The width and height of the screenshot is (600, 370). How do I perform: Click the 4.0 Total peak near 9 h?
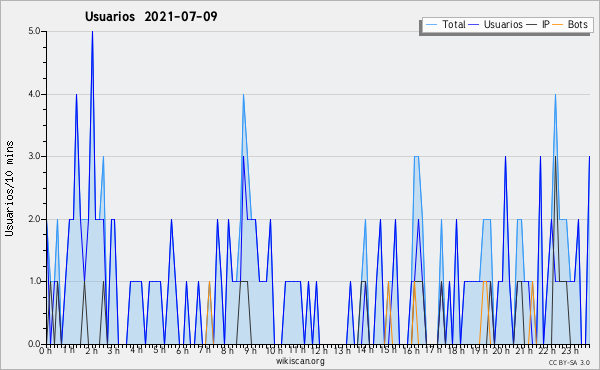pos(243,95)
